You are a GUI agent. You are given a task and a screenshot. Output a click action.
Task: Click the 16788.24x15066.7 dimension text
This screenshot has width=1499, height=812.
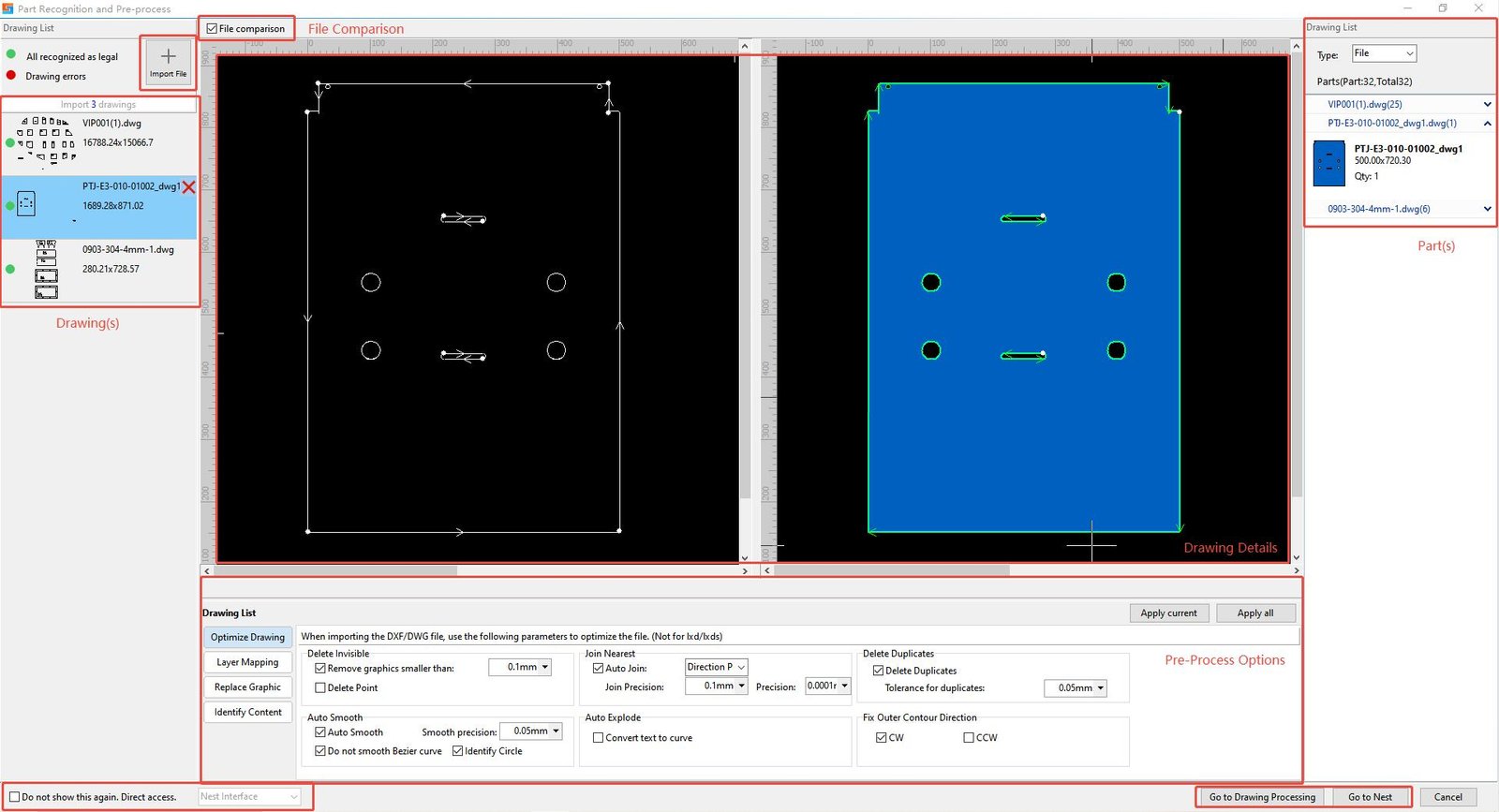118,142
